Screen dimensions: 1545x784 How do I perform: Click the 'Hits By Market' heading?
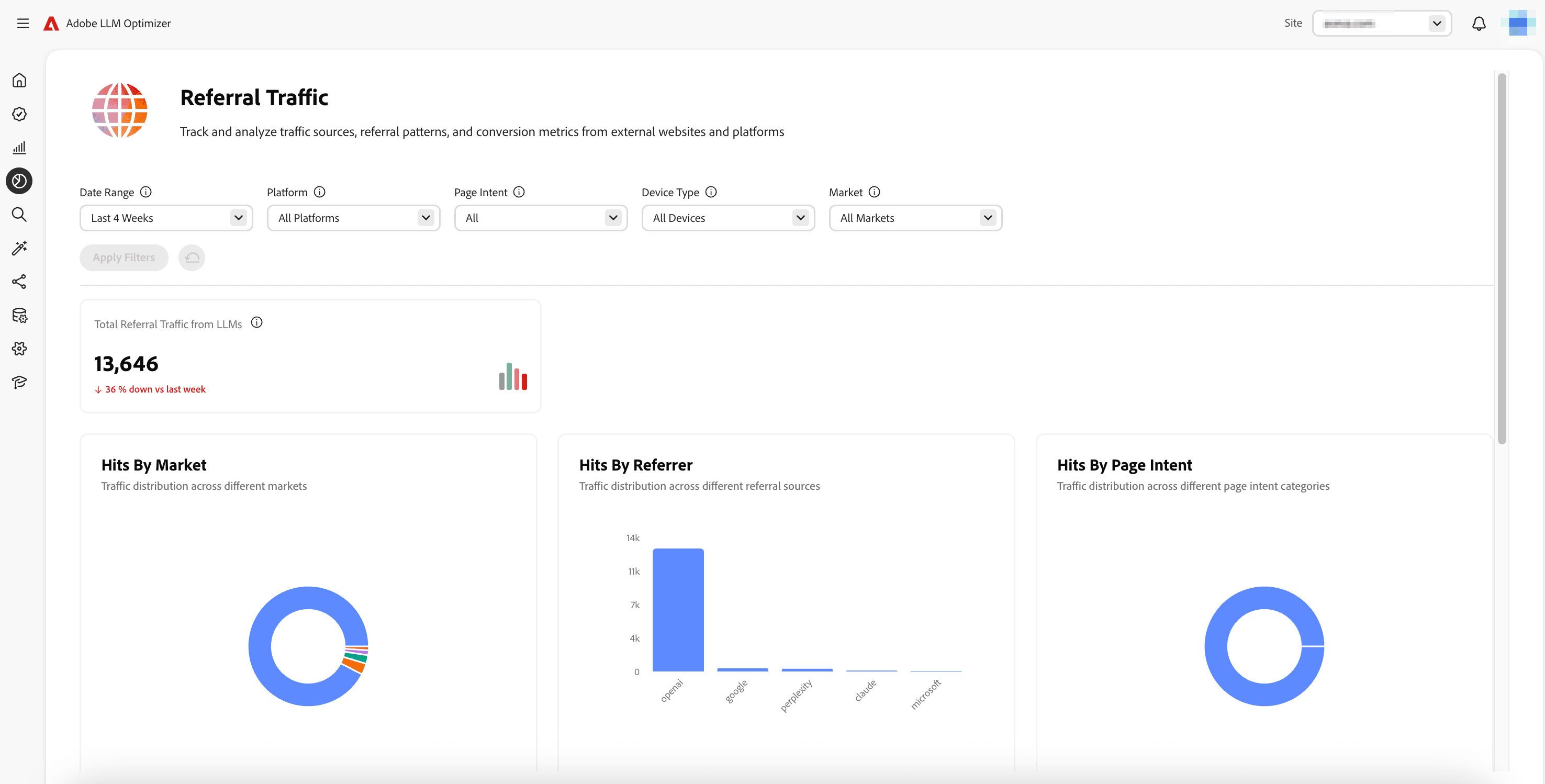153,465
